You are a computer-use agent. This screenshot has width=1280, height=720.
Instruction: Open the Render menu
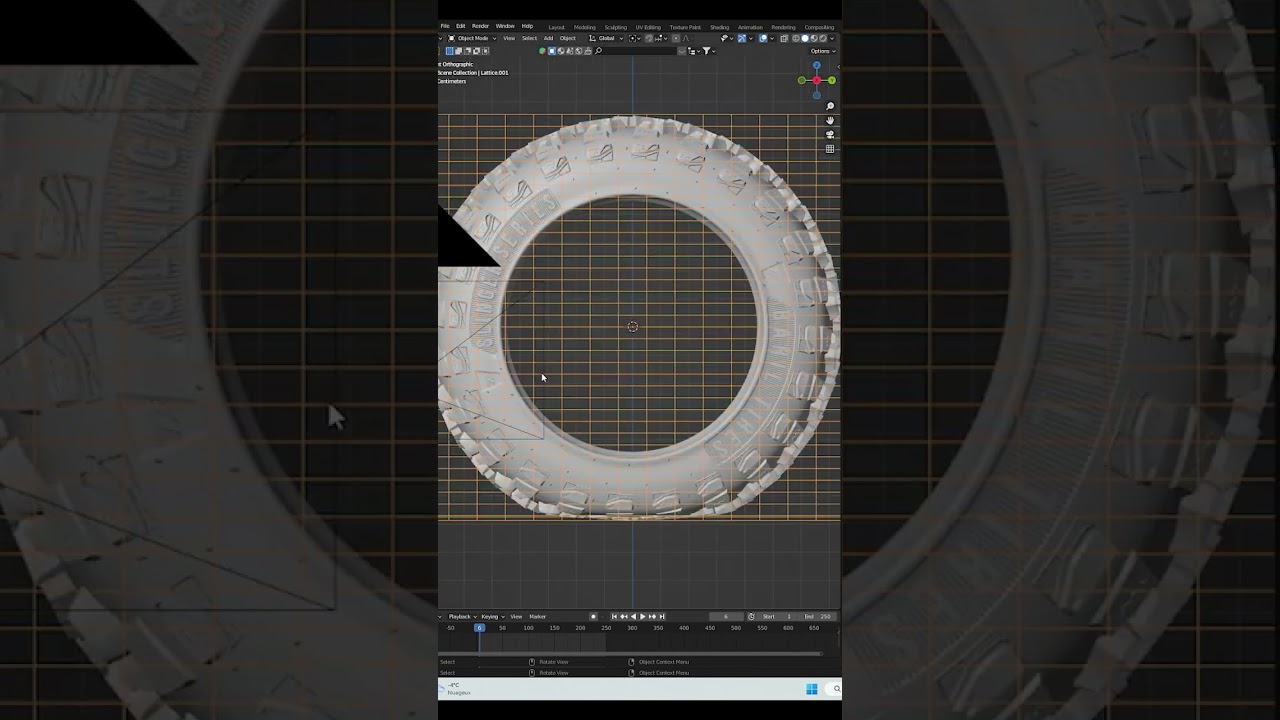pos(480,26)
